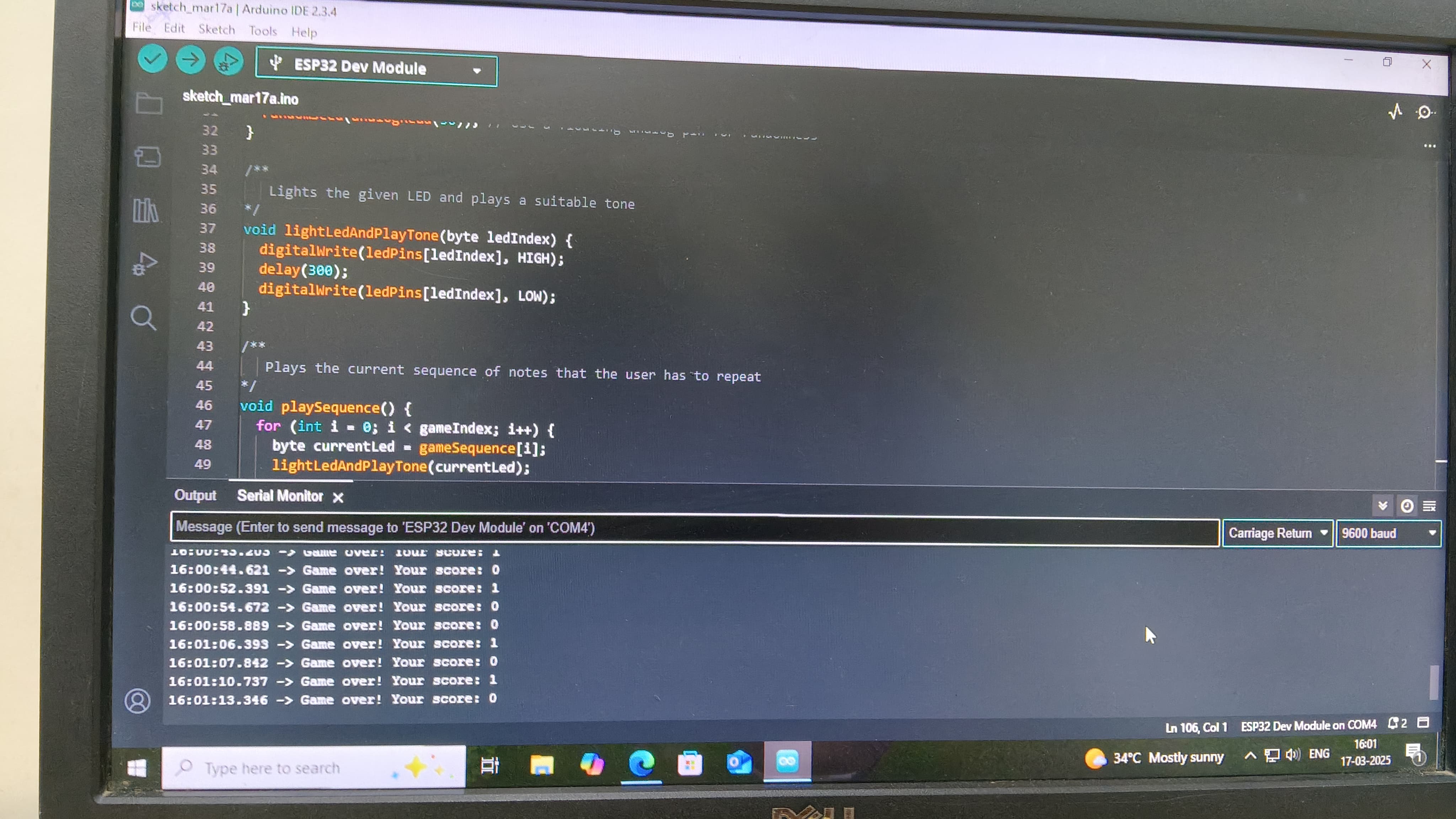This screenshot has height=819, width=1456.
Task: Open Microsoft Edge from the taskbar
Action: point(641,764)
